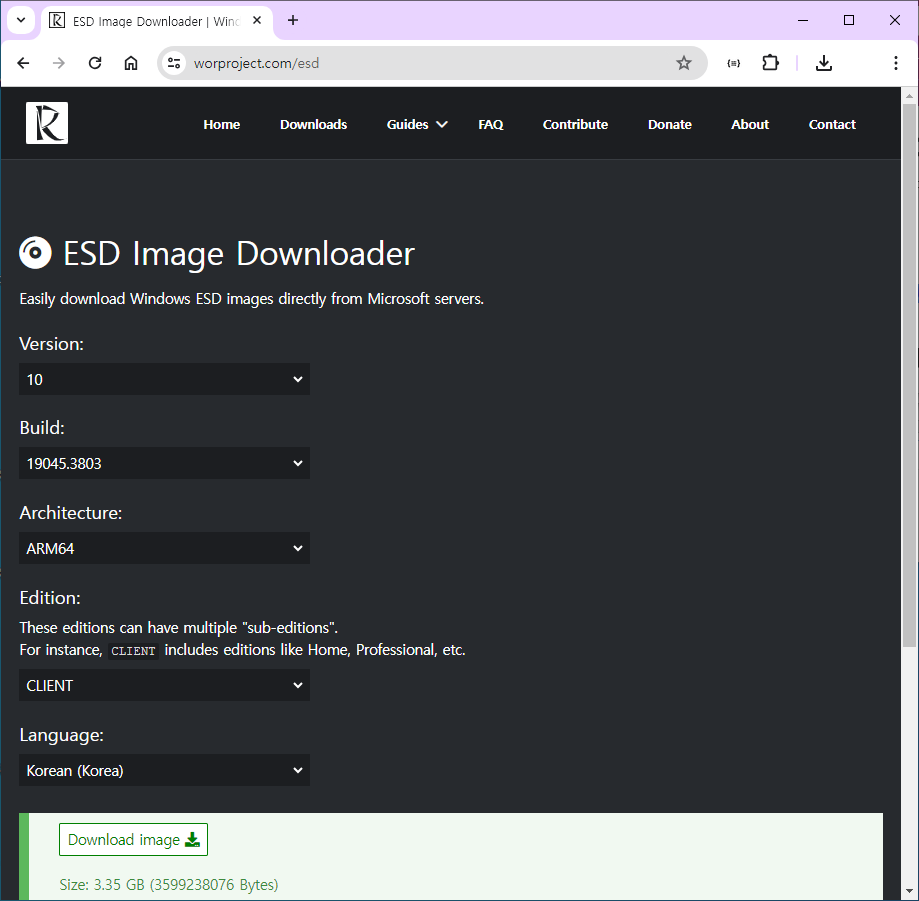Close the ESD Image Downloader tab
The image size is (919, 901).
[257, 21]
